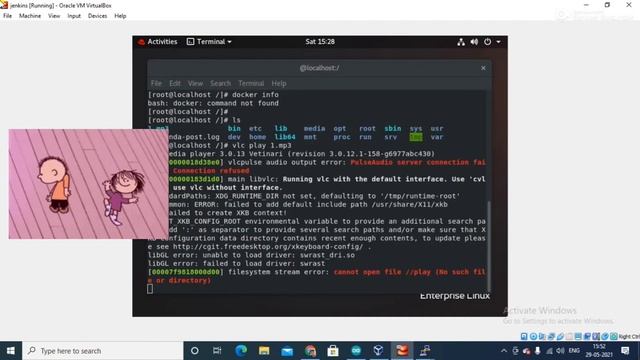Screen dimensions: 640x360
Task: Expand the Terminal app menu dropdown
Action: tap(209, 42)
